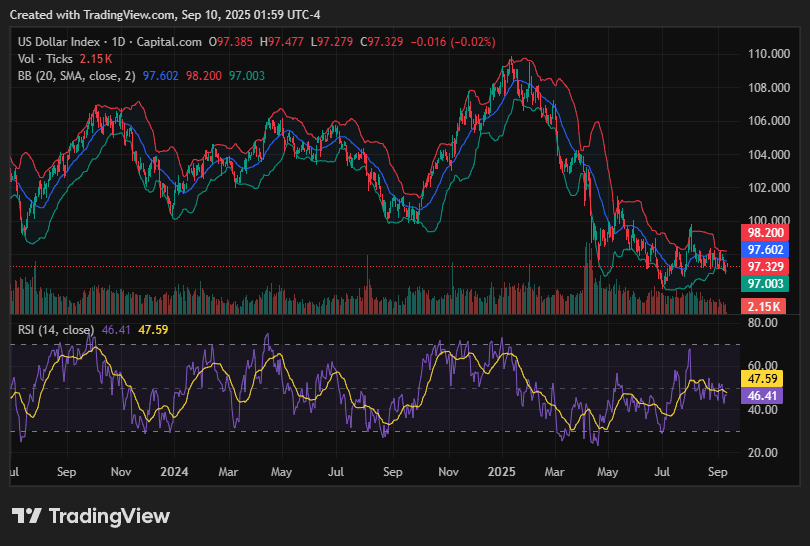Click red upper value 98.200 in BB legend

click(x=204, y=76)
